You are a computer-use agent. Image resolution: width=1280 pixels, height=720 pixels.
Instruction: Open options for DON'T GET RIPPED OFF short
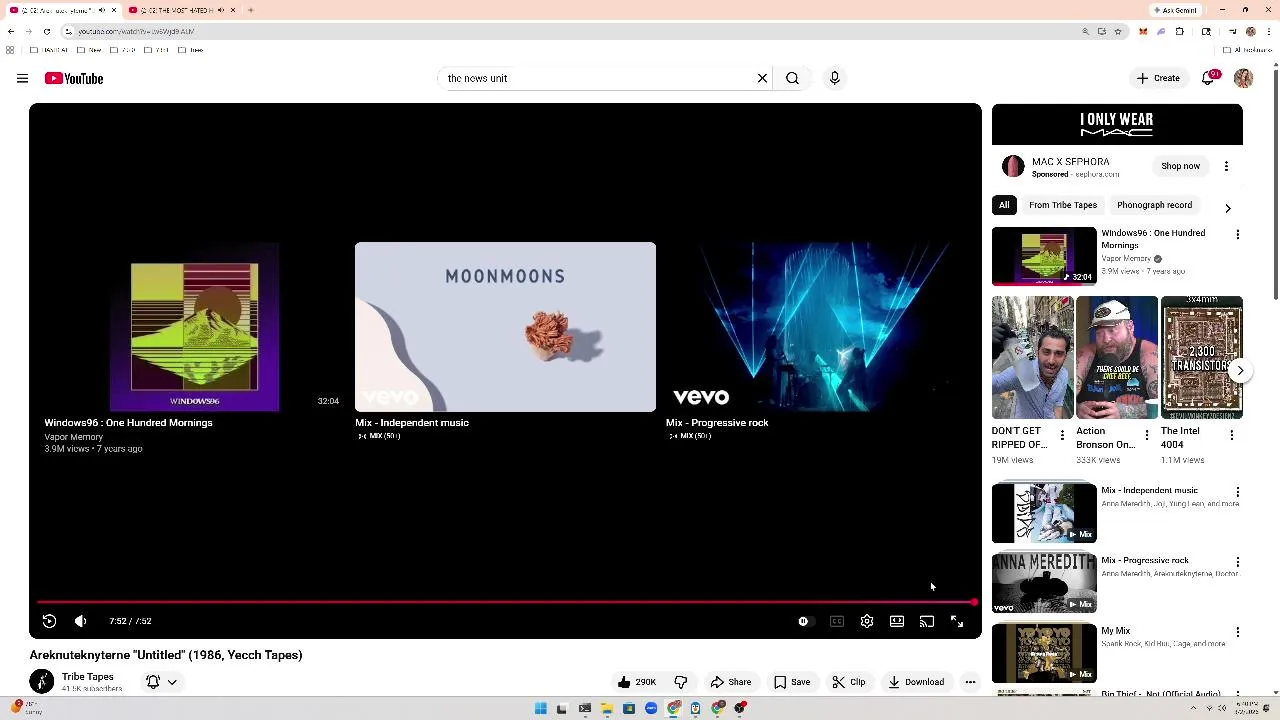click(1062, 435)
